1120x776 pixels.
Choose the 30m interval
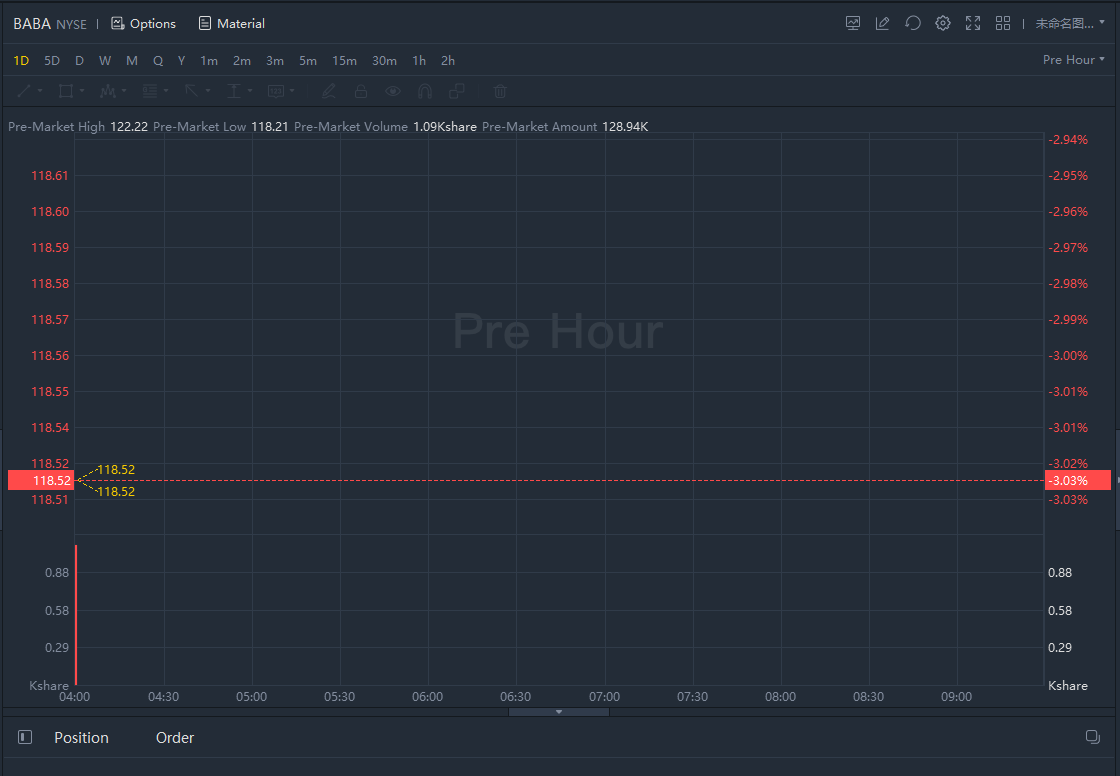pyautogui.click(x=384, y=61)
